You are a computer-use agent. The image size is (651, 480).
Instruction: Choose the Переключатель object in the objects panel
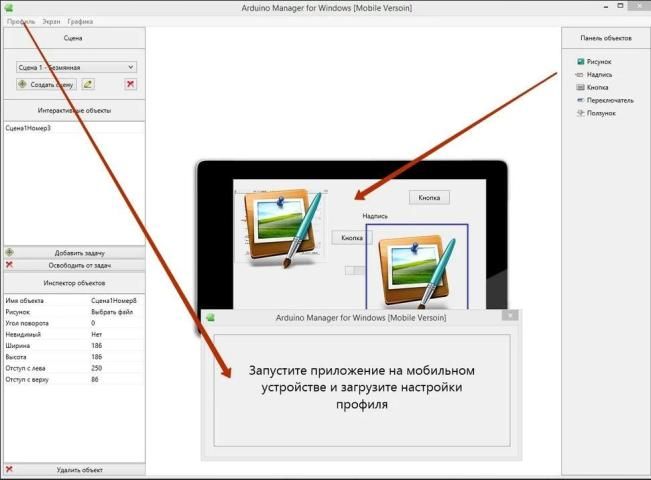(x=609, y=100)
